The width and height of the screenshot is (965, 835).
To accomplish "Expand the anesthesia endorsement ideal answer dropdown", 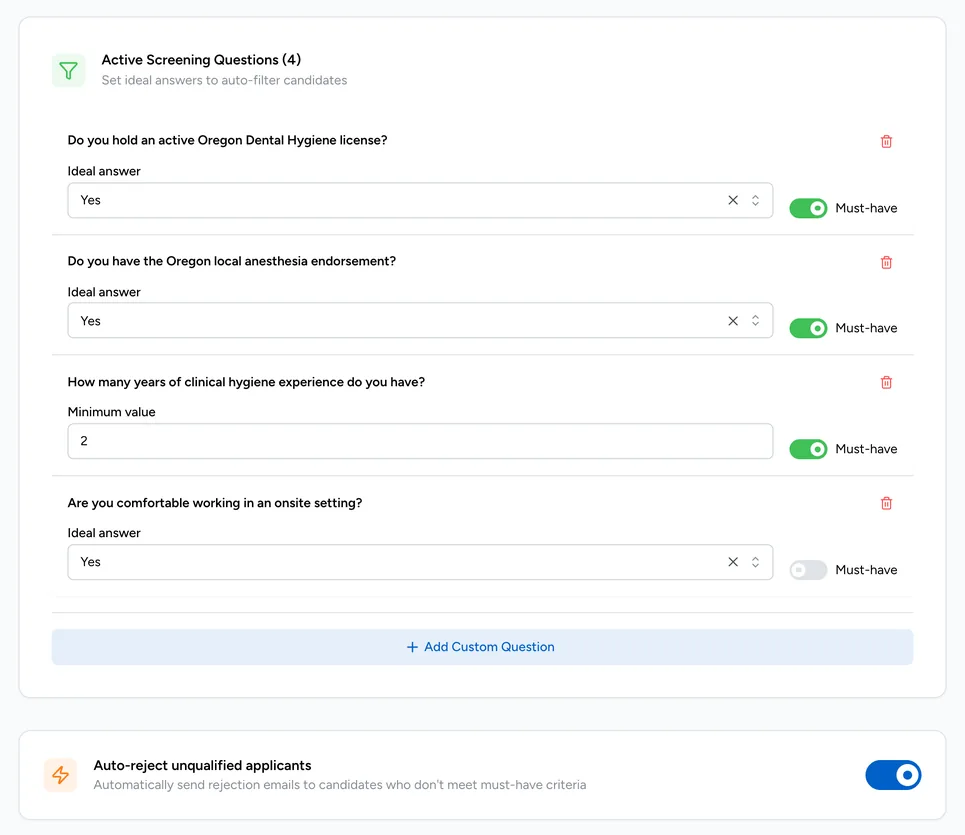I will [755, 321].
